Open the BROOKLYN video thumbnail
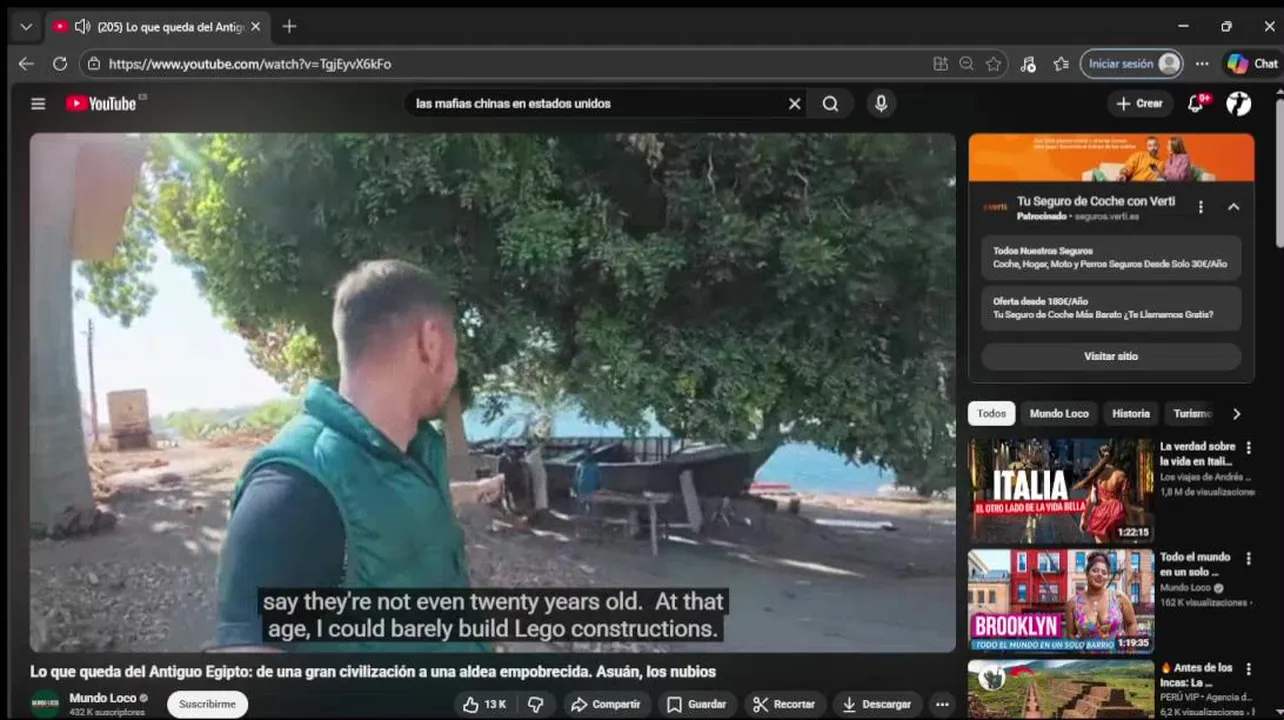This screenshot has width=1284, height=720. point(1061,601)
